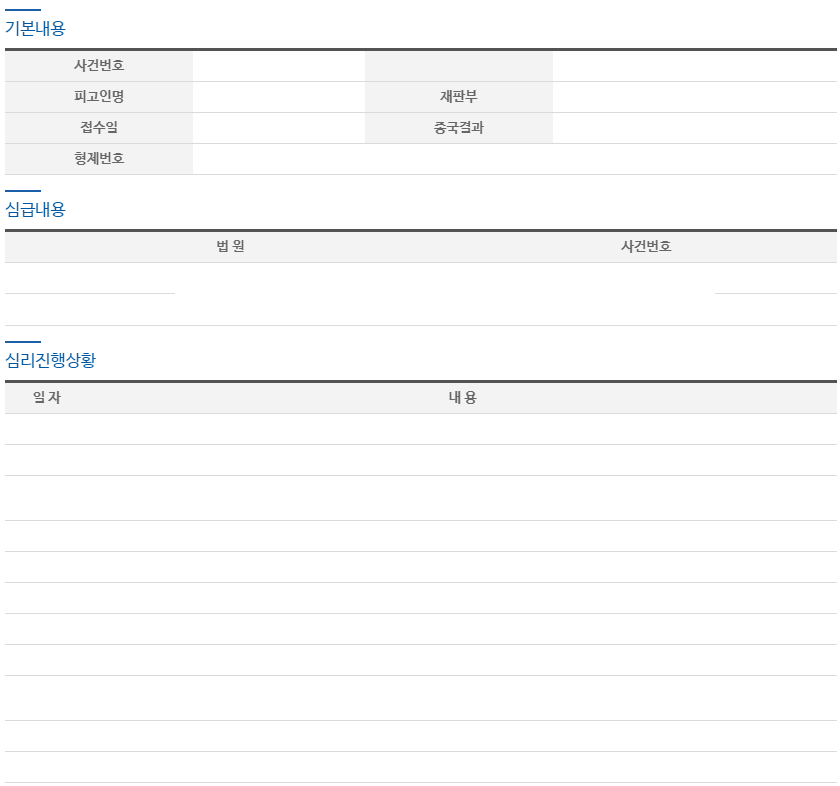Select the 사건번호 label in 기본내용 table

pyautogui.click(x=99, y=65)
